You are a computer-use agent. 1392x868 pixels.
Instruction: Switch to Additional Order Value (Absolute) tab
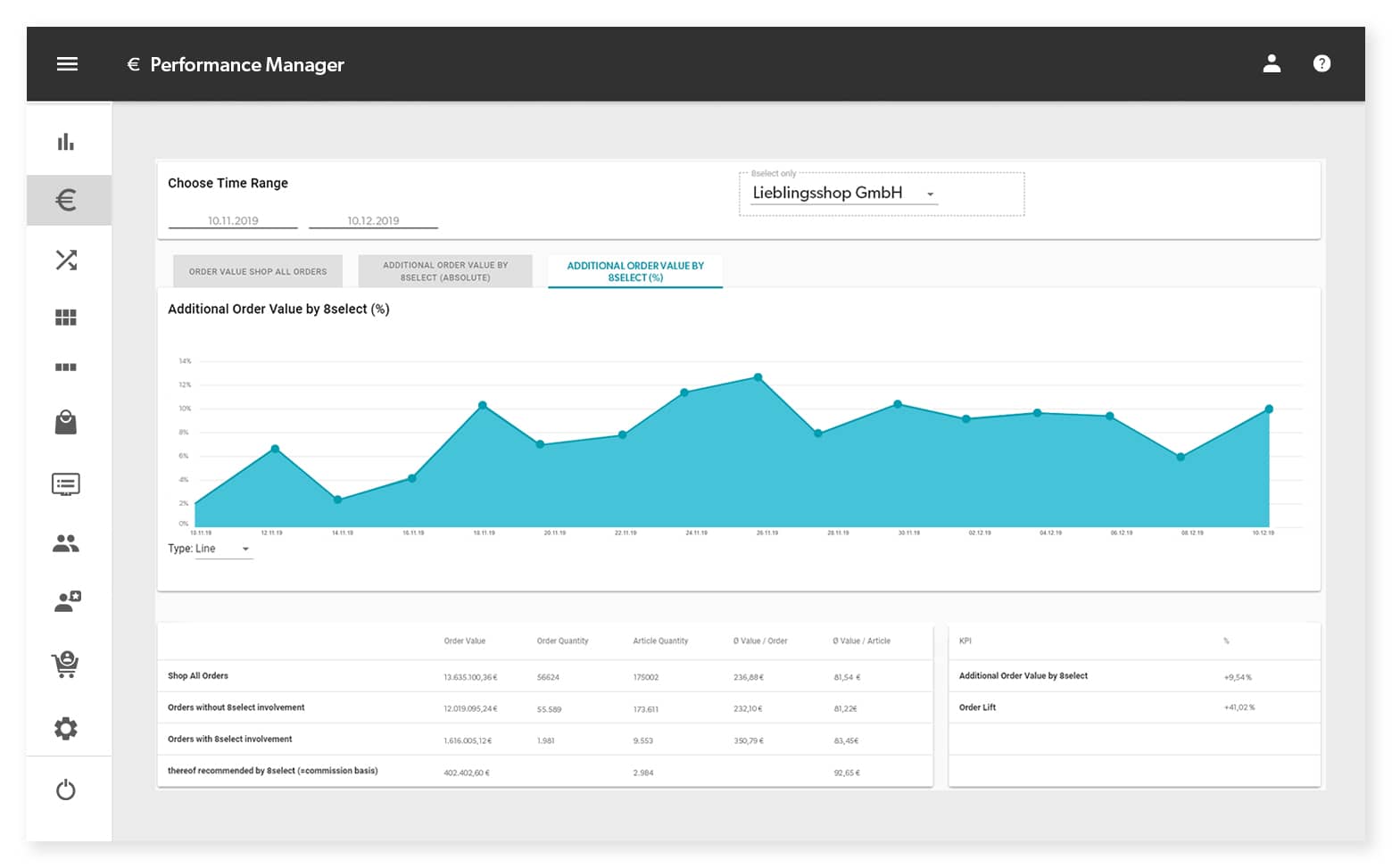(x=445, y=271)
